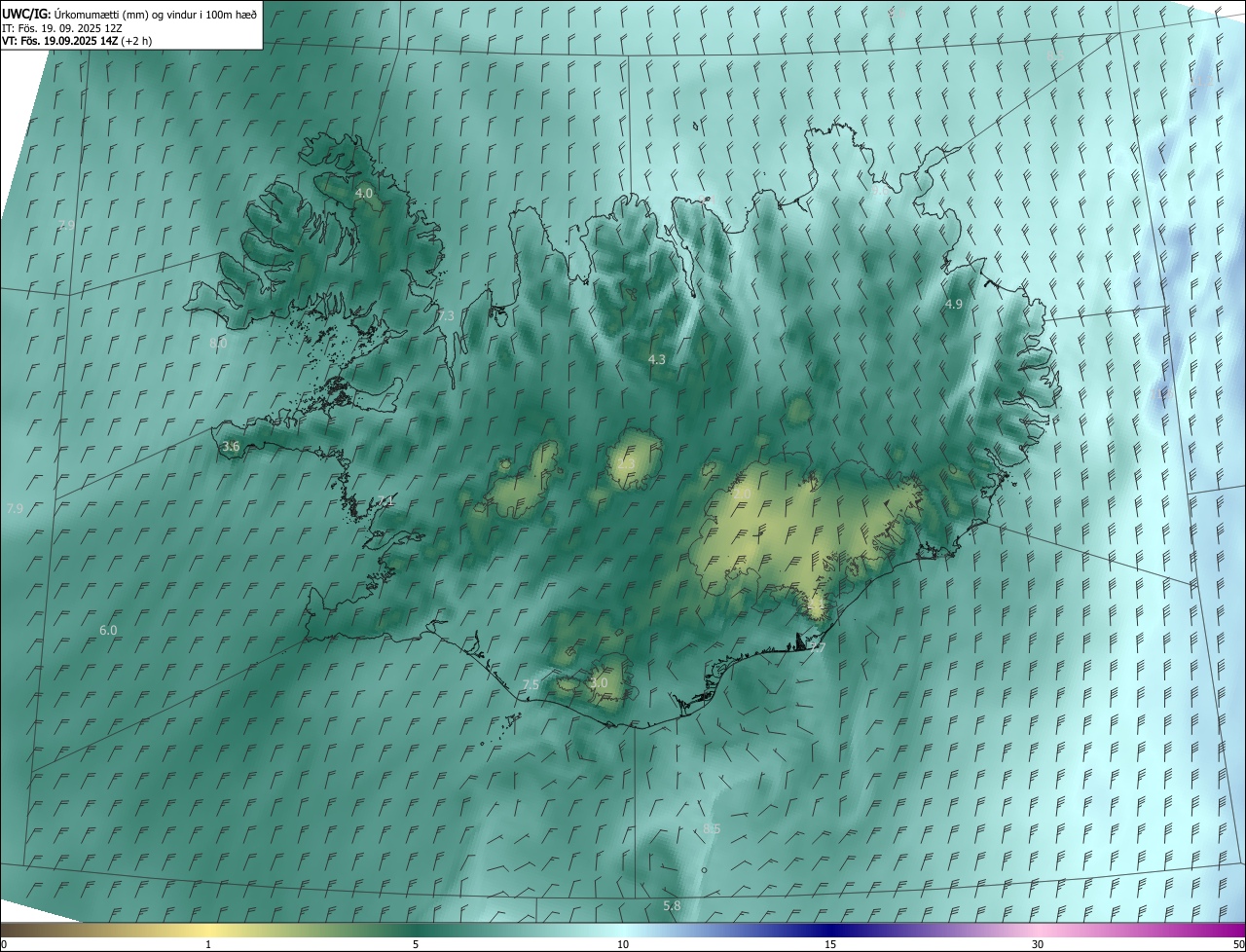Click the 1 tick on the color scale
This screenshot has height=952, width=1246.
pos(208,944)
